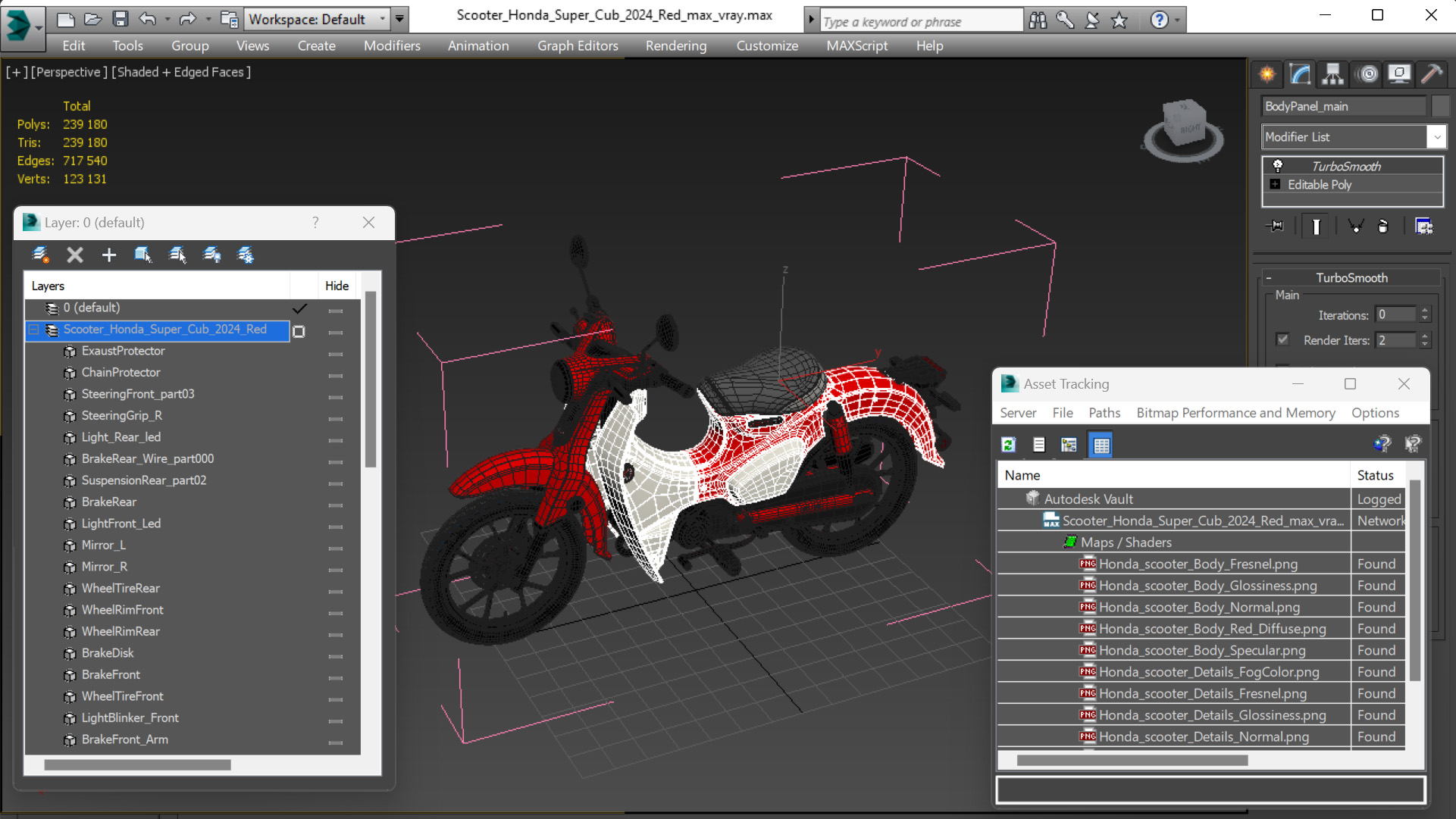Open quick access toolbar customize arrow
The height and width of the screenshot is (819, 1456).
[x=399, y=19]
